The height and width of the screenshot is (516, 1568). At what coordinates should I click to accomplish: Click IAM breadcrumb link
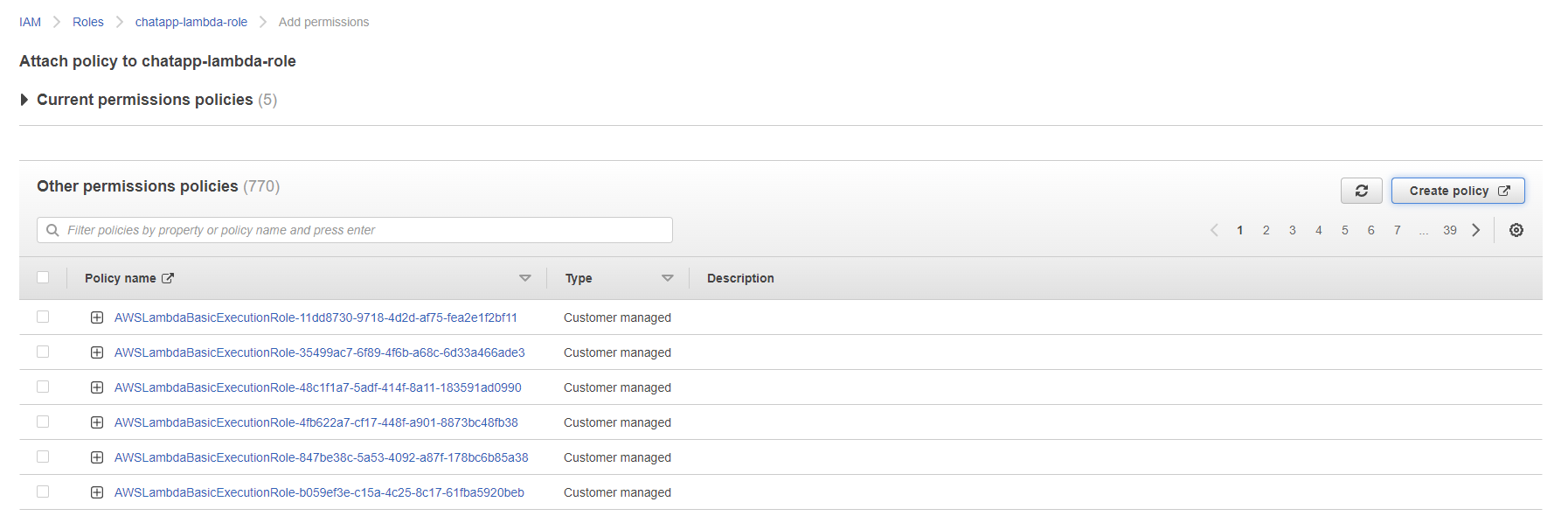point(30,22)
